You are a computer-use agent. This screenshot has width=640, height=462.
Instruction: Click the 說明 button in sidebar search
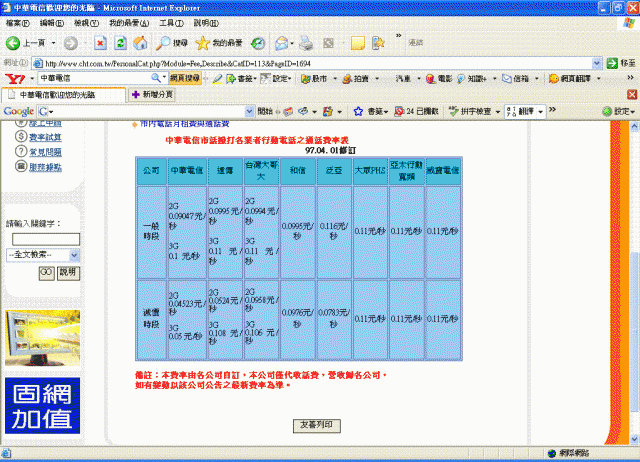[68, 273]
